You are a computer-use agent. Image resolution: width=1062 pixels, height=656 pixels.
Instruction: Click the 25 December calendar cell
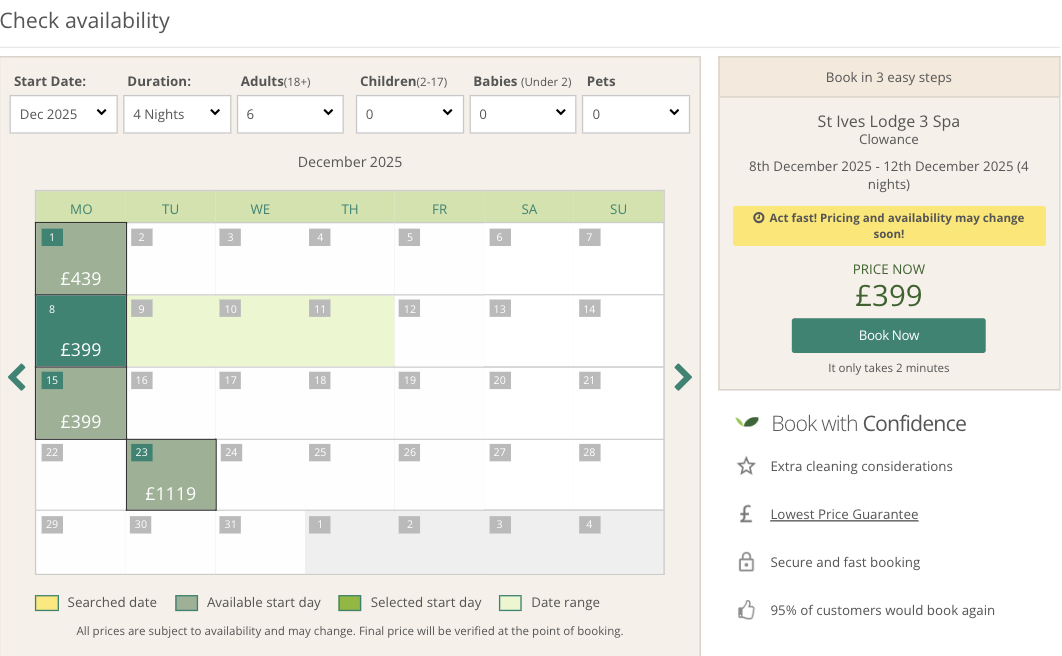pyautogui.click(x=349, y=475)
